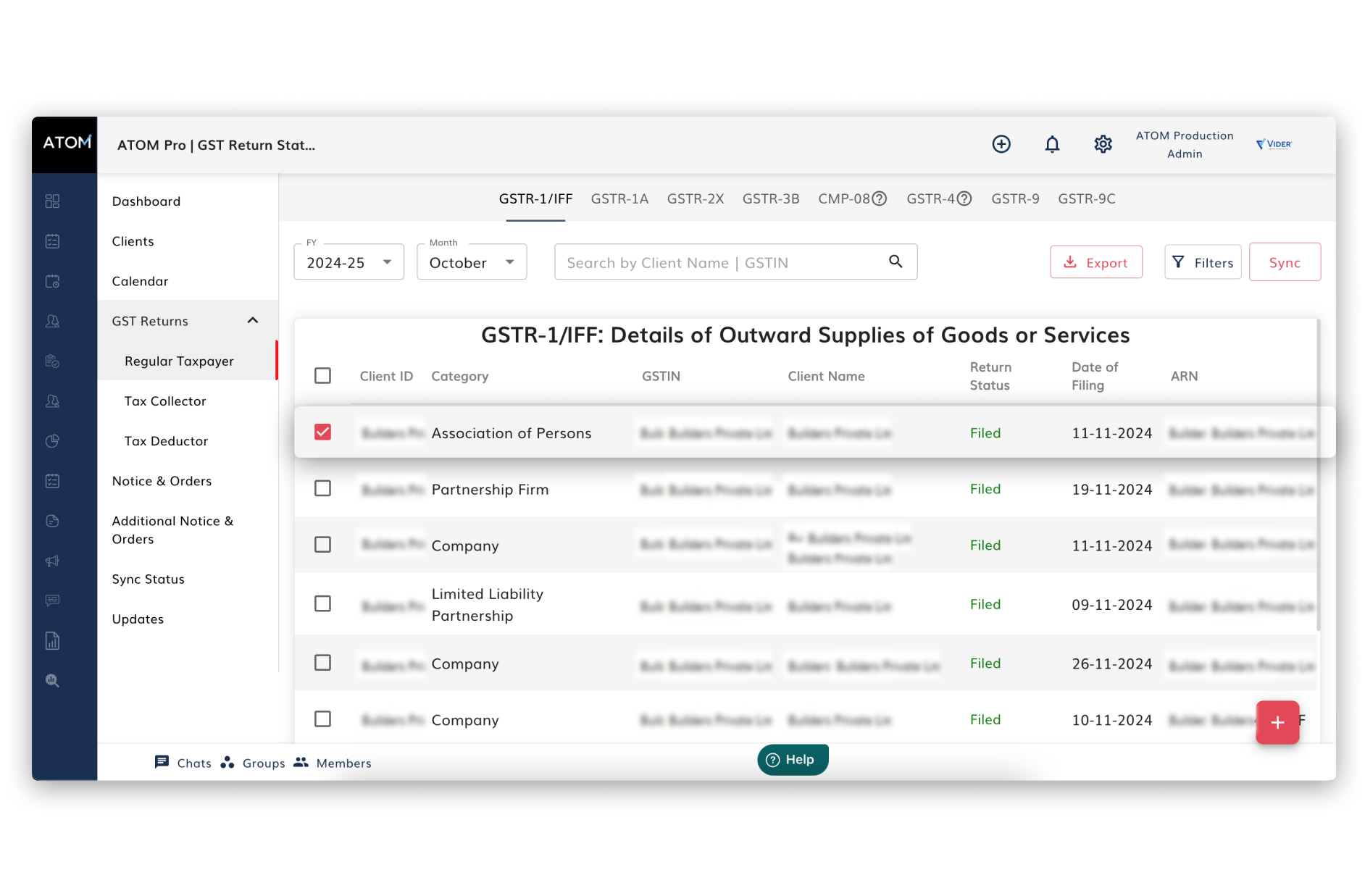
Task: Select Regular Taxpayer under GST Returns
Action: (x=179, y=361)
